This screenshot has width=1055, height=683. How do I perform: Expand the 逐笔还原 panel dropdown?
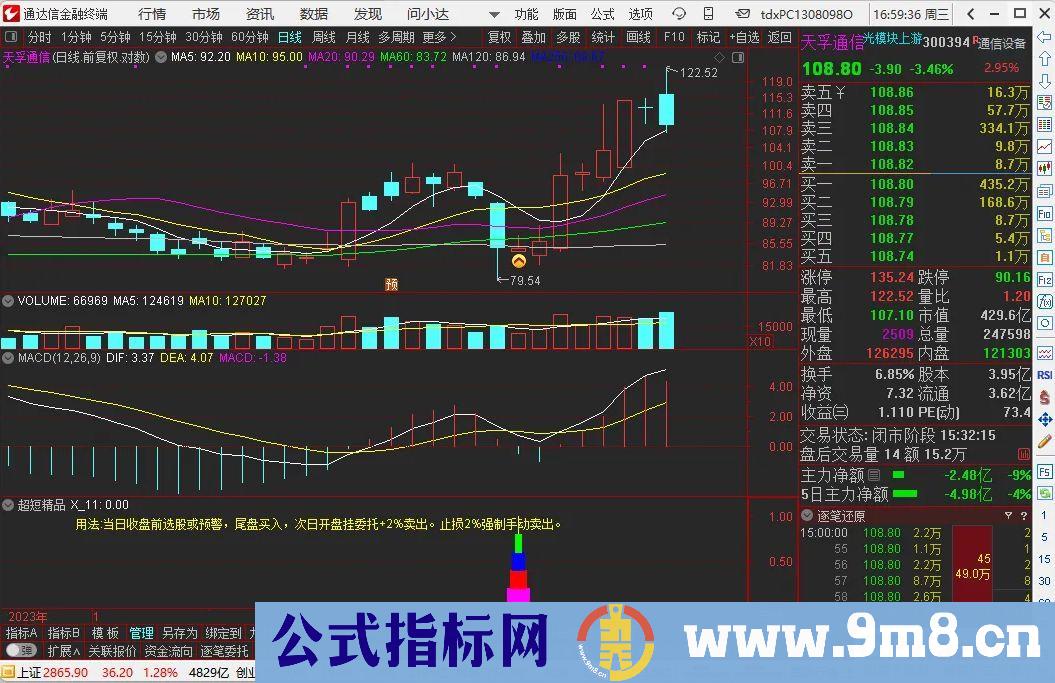tap(807, 515)
